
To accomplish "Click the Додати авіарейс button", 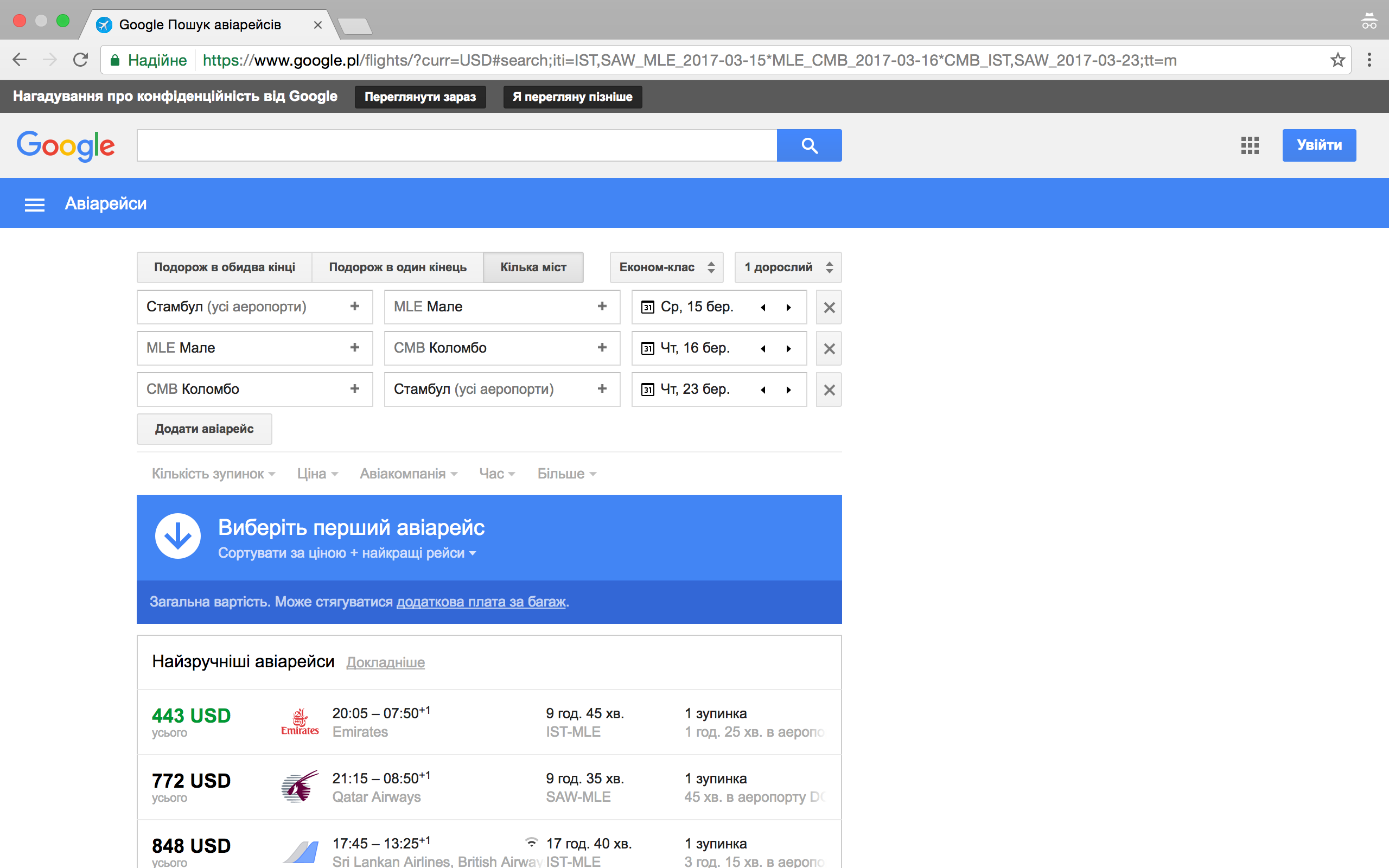I will coord(204,429).
